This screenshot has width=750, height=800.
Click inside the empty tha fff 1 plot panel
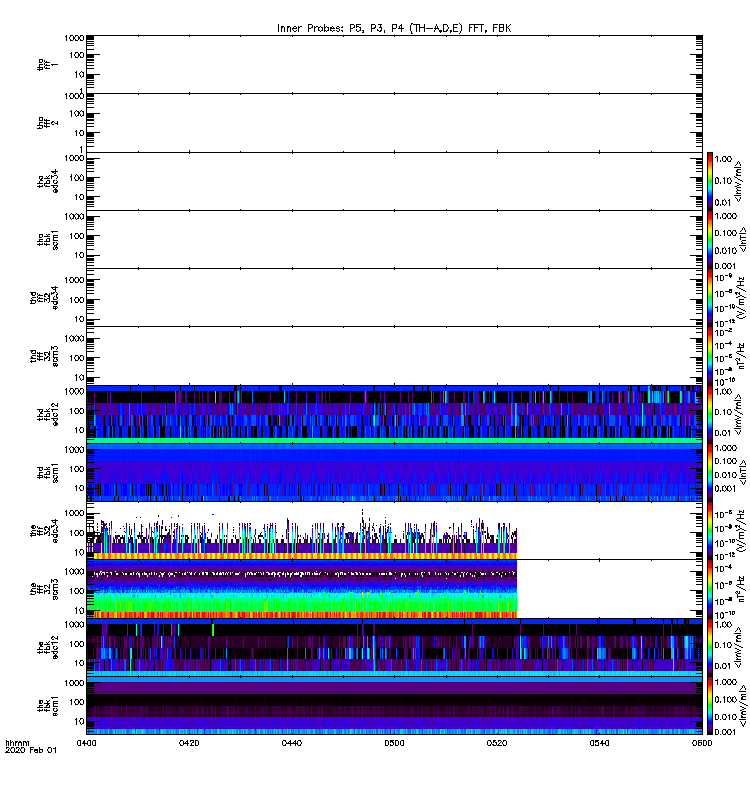tap(394, 64)
